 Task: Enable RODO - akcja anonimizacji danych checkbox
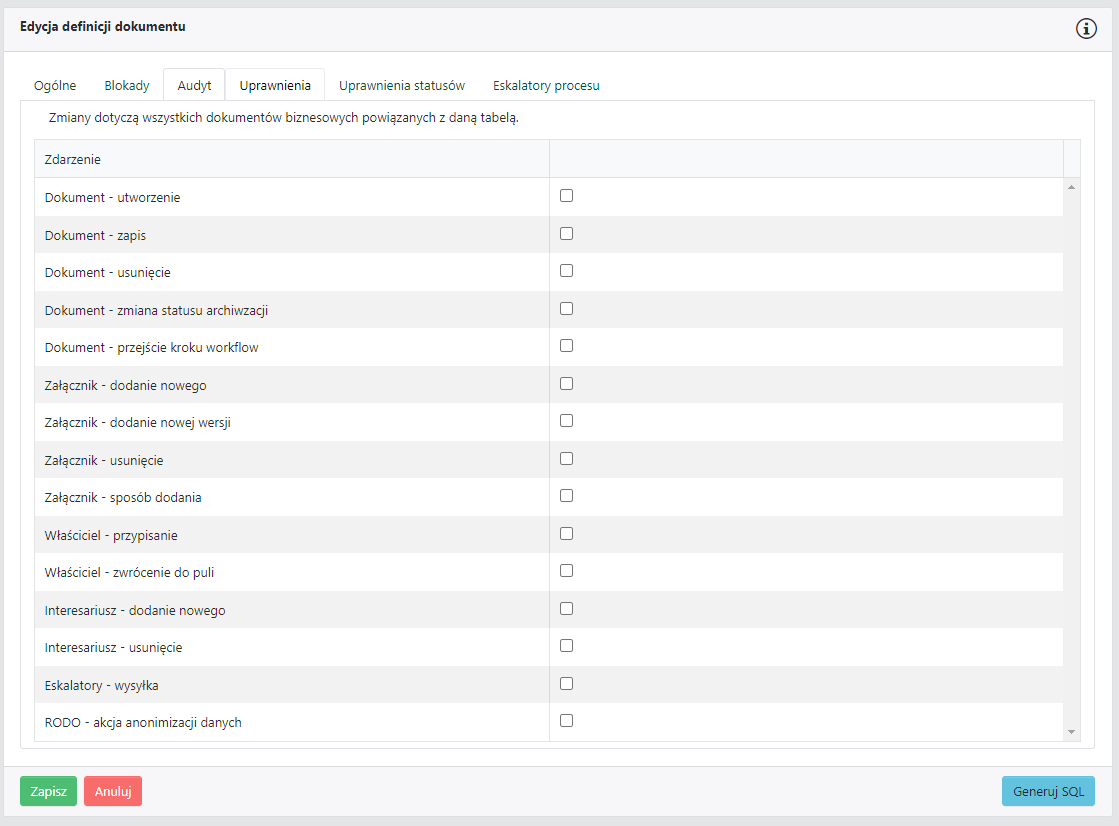click(566, 721)
